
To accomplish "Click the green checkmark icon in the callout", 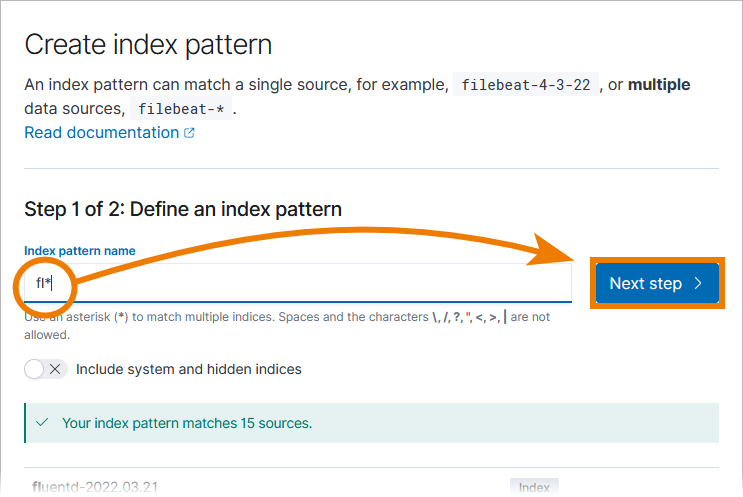I will click(x=42, y=422).
